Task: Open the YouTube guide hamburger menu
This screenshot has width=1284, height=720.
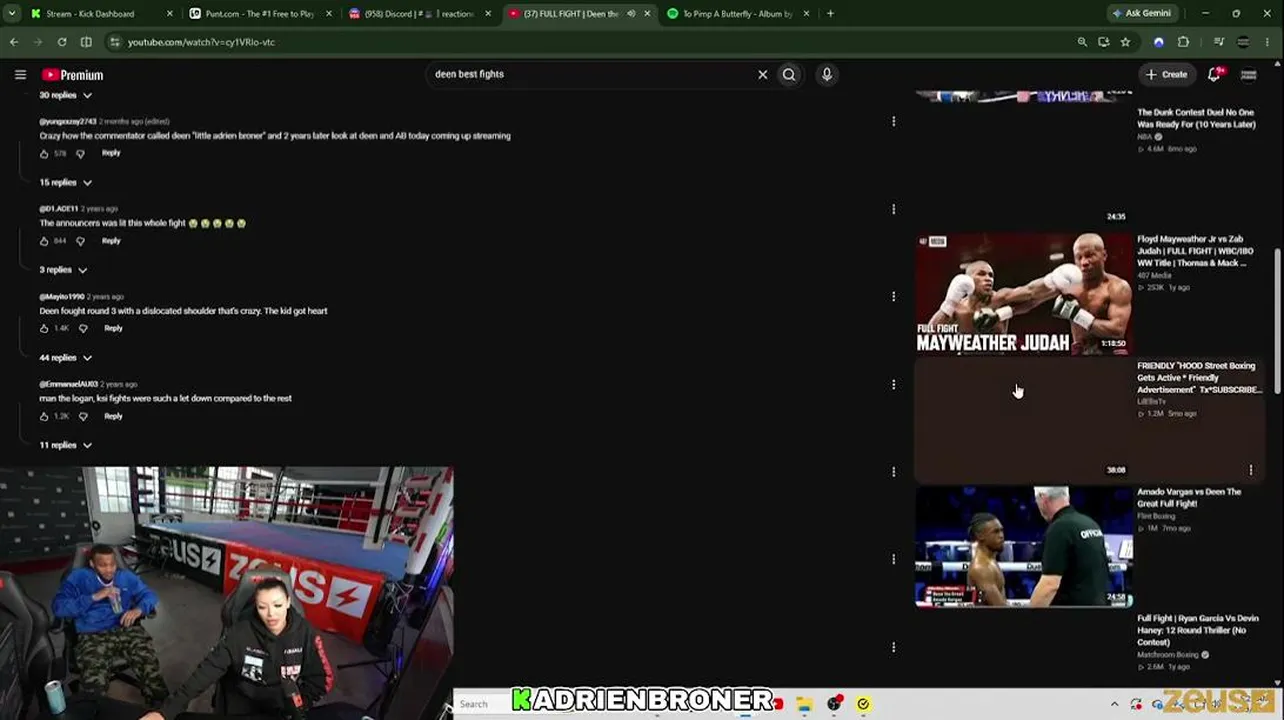Action: (x=20, y=74)
